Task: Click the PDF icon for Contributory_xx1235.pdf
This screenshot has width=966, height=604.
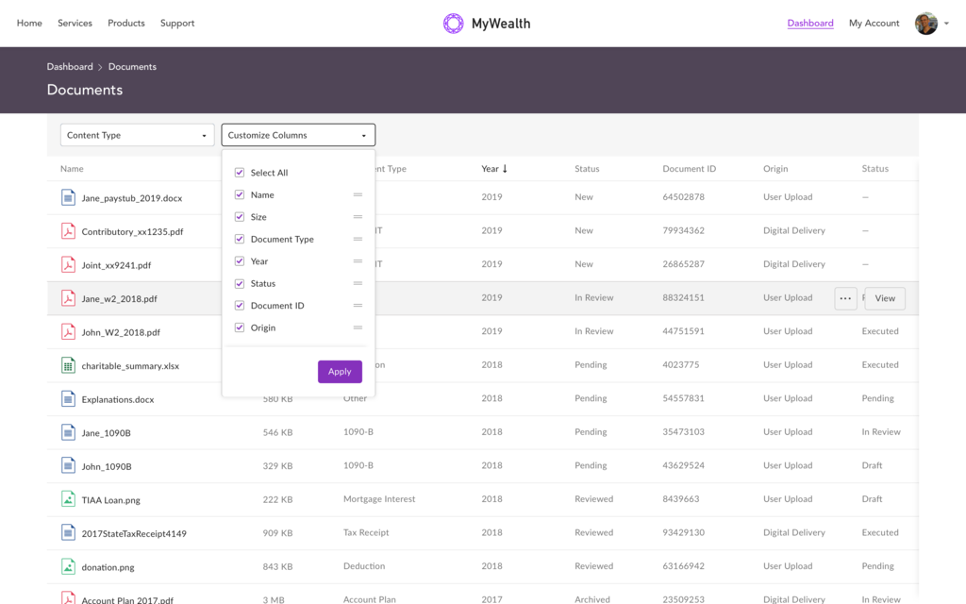Action: click(x=68, y=231)
